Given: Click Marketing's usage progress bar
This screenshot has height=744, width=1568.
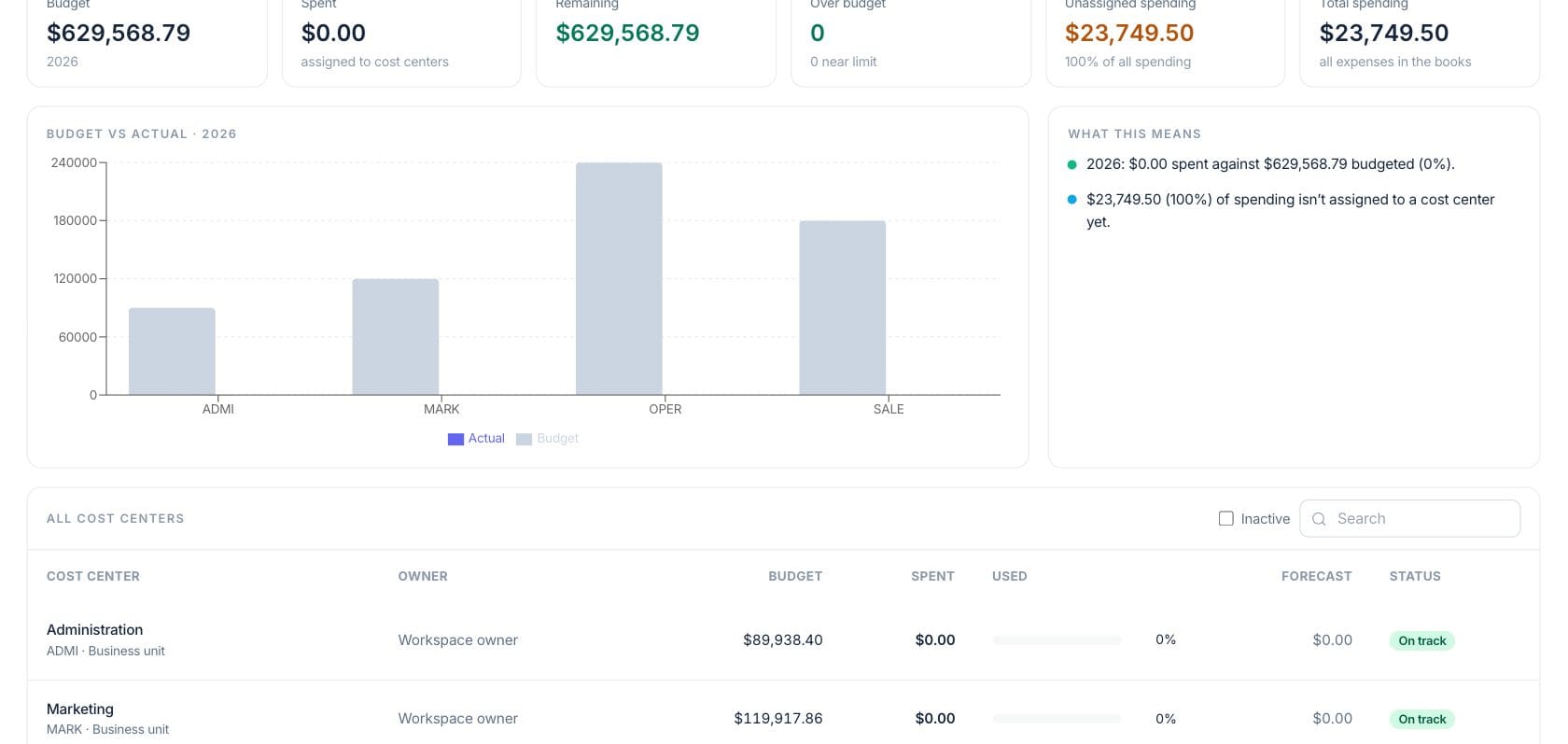Looking at the screenshot, I should pyautogui.click(x=1057, y=719).
